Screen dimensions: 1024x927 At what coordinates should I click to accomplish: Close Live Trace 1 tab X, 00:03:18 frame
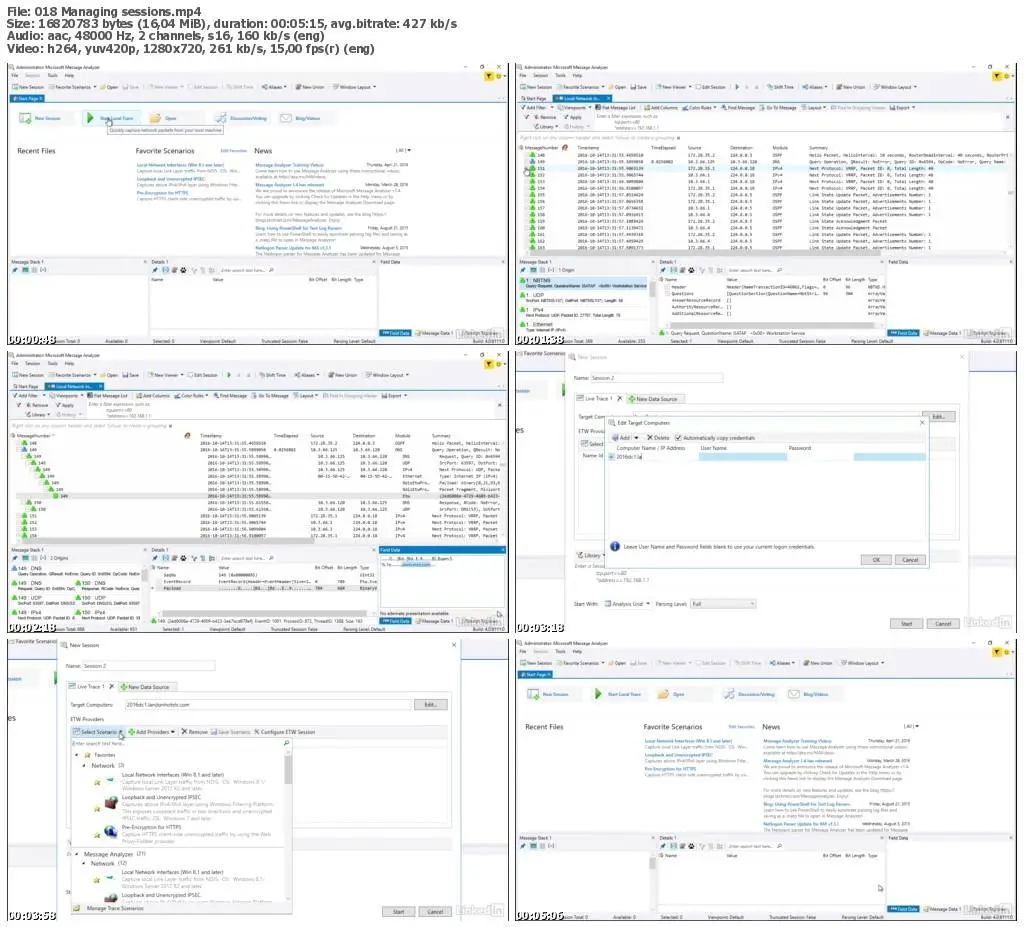(x=619, y=398)
